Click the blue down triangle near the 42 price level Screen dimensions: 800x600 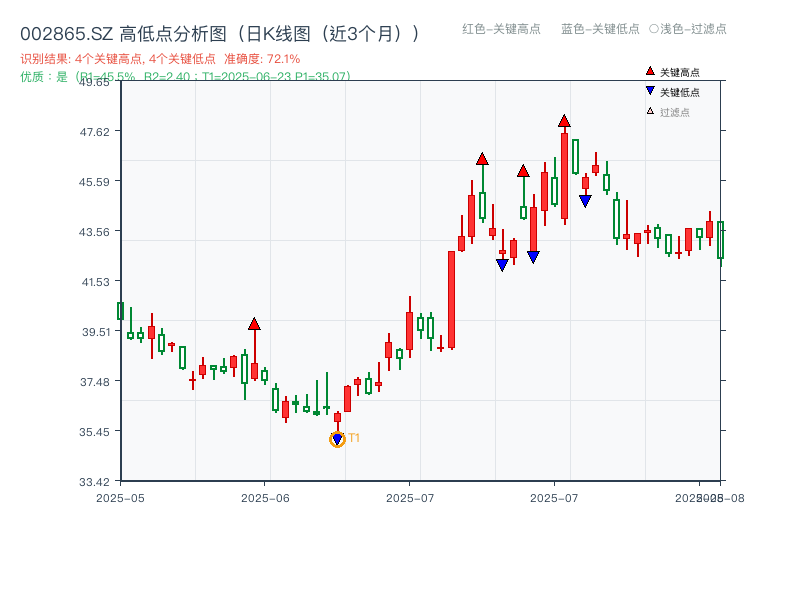coord(502,263)
